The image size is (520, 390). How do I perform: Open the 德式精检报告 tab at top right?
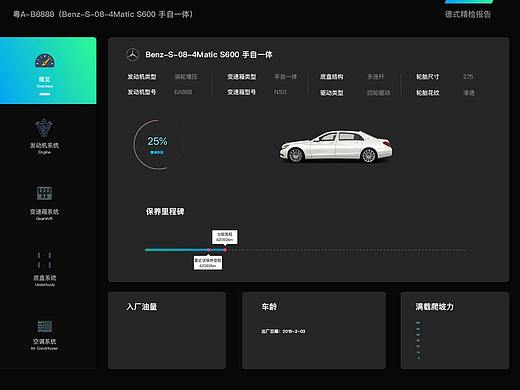pyautogui.click(x=468, y=14)
